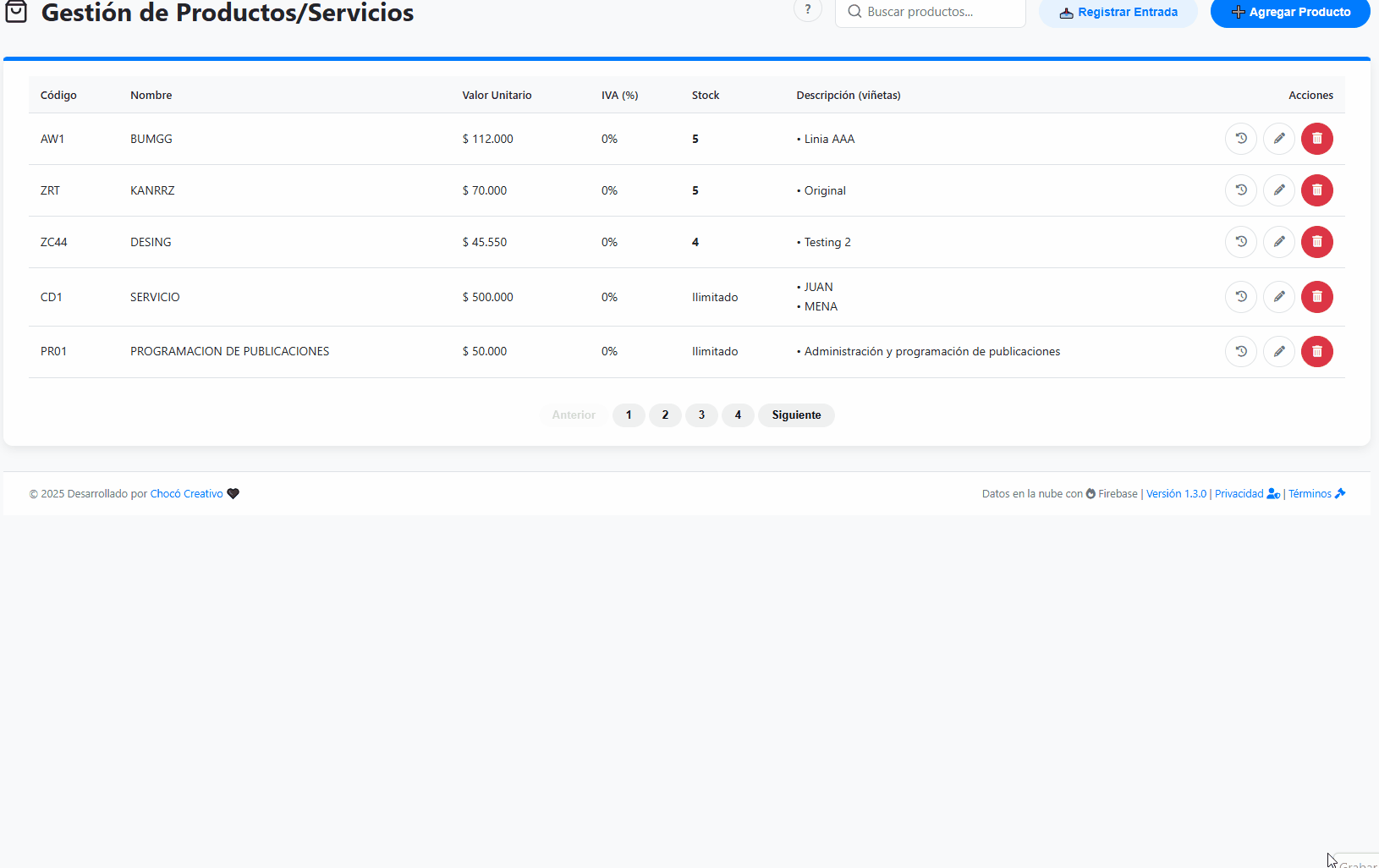Open history for the BUMGG product
This screenshot has width=1379, height=868.
(x=1240, y=139)
